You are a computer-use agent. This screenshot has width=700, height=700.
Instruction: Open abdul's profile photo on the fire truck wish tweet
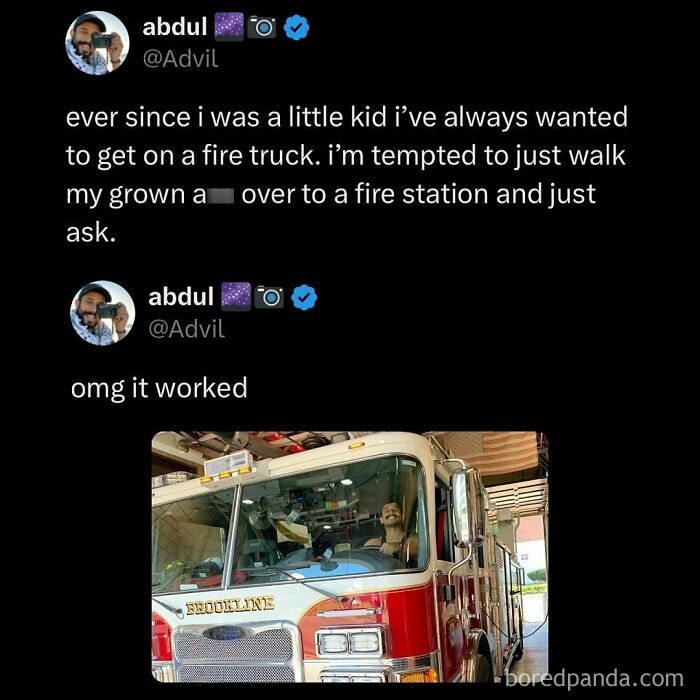[97, 43]
